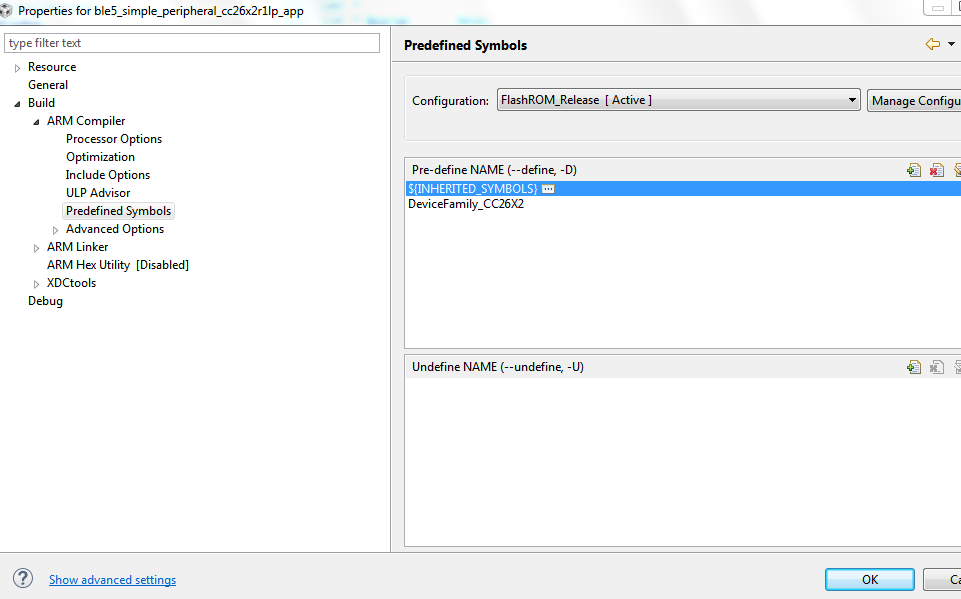Image resolution: width=961 pixels, height=599 pixels.
Task: Select the DeviceFamily_CC26X2 symbol
Action: [x=466, y=204]
